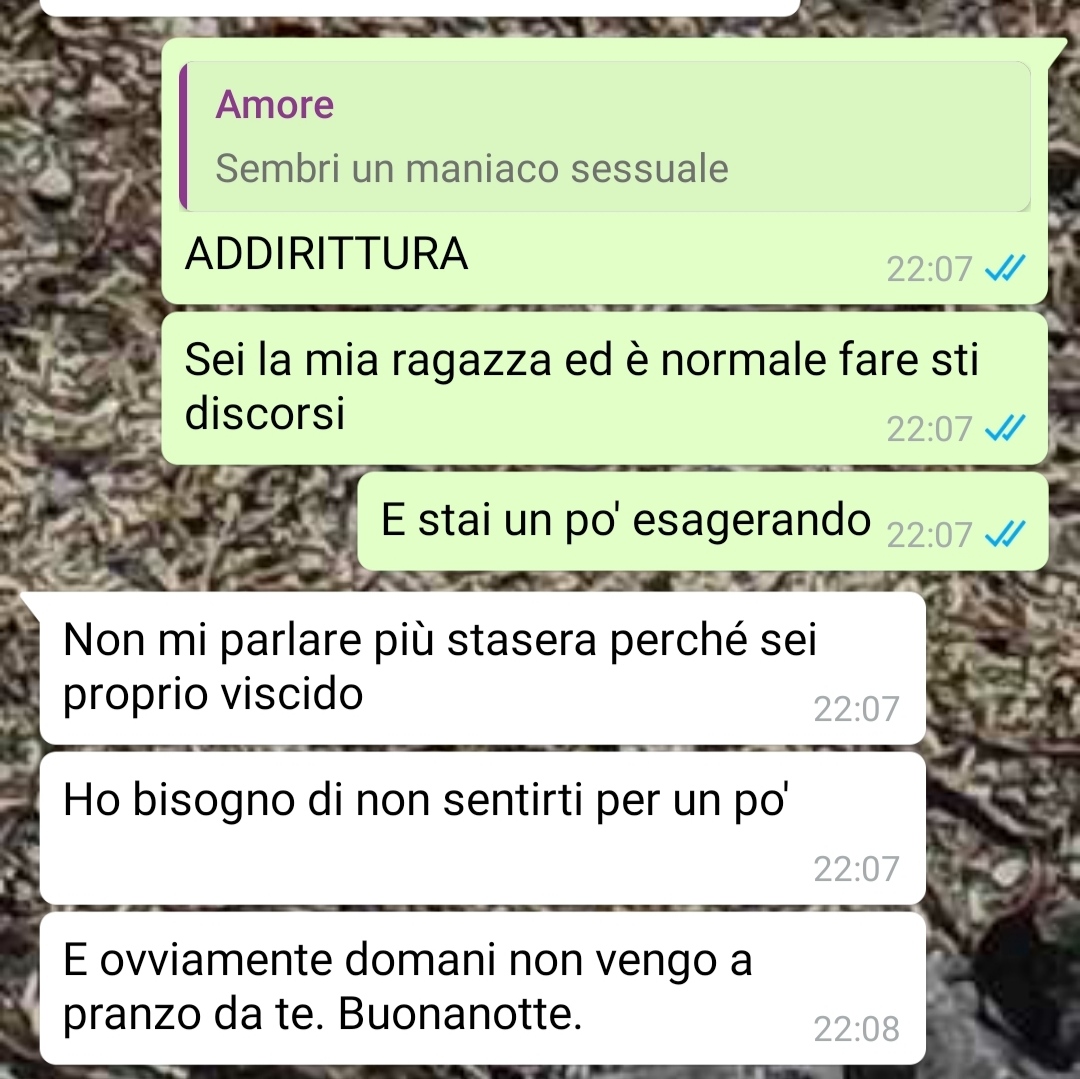Viewport: 1080px width, 1079px height.
Task: Tap 22:07 timestamp under 'Ho bisogno' message
Action: click(856, 869)
